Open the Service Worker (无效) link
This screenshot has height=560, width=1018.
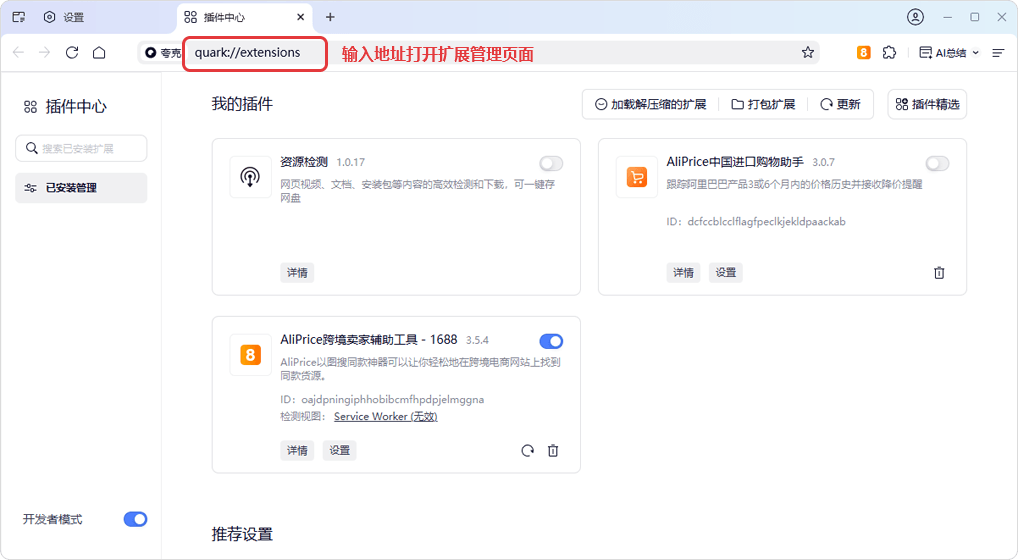385,417
